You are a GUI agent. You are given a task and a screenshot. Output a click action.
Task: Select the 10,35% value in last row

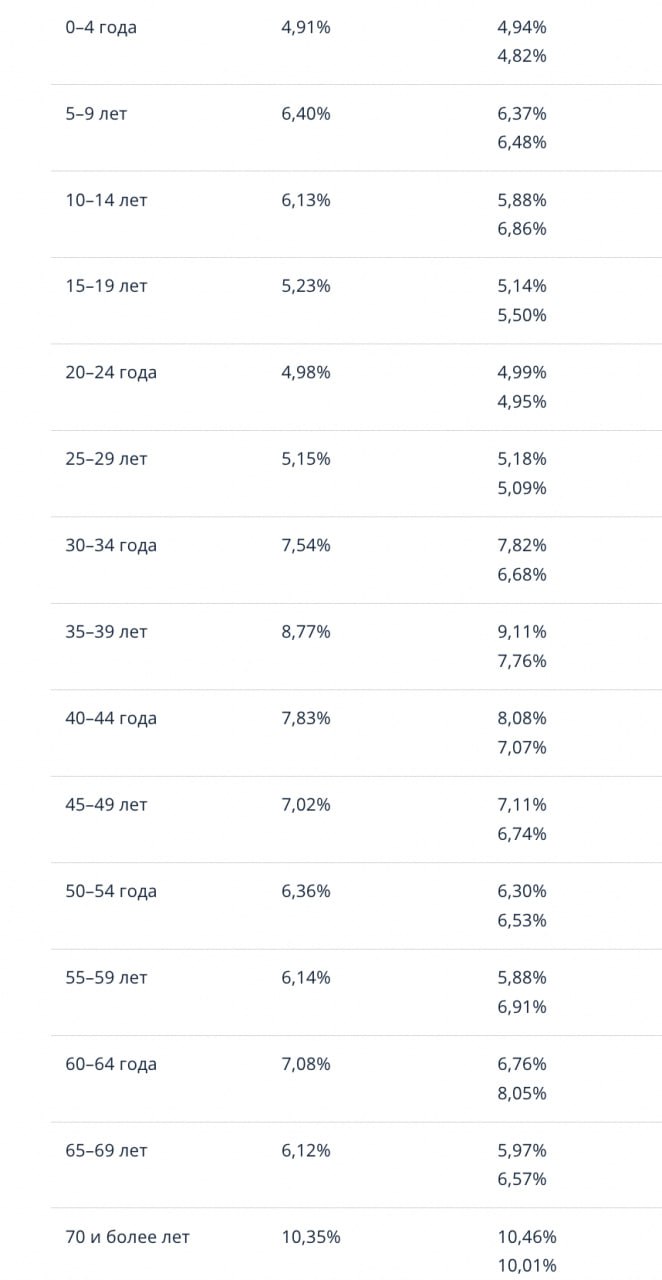point(311,1237)
